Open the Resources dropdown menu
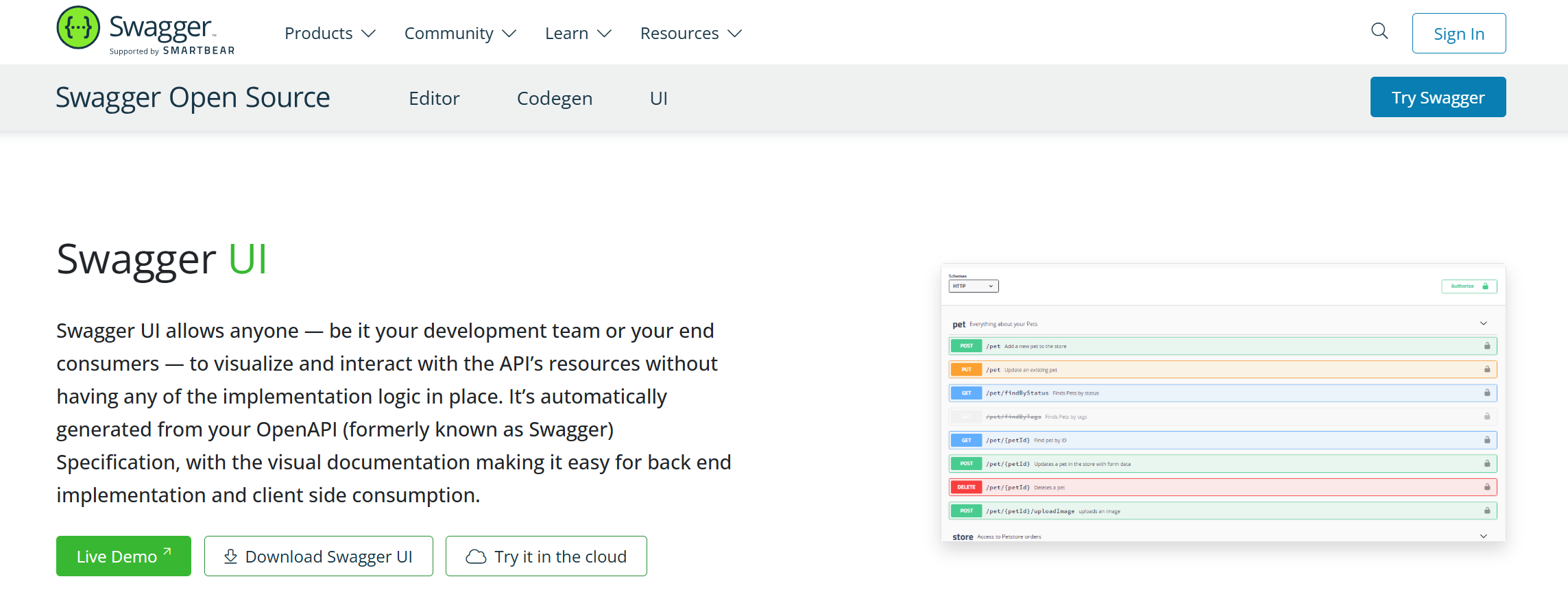This screenshot has height=592, width=1568. [690, 34]
